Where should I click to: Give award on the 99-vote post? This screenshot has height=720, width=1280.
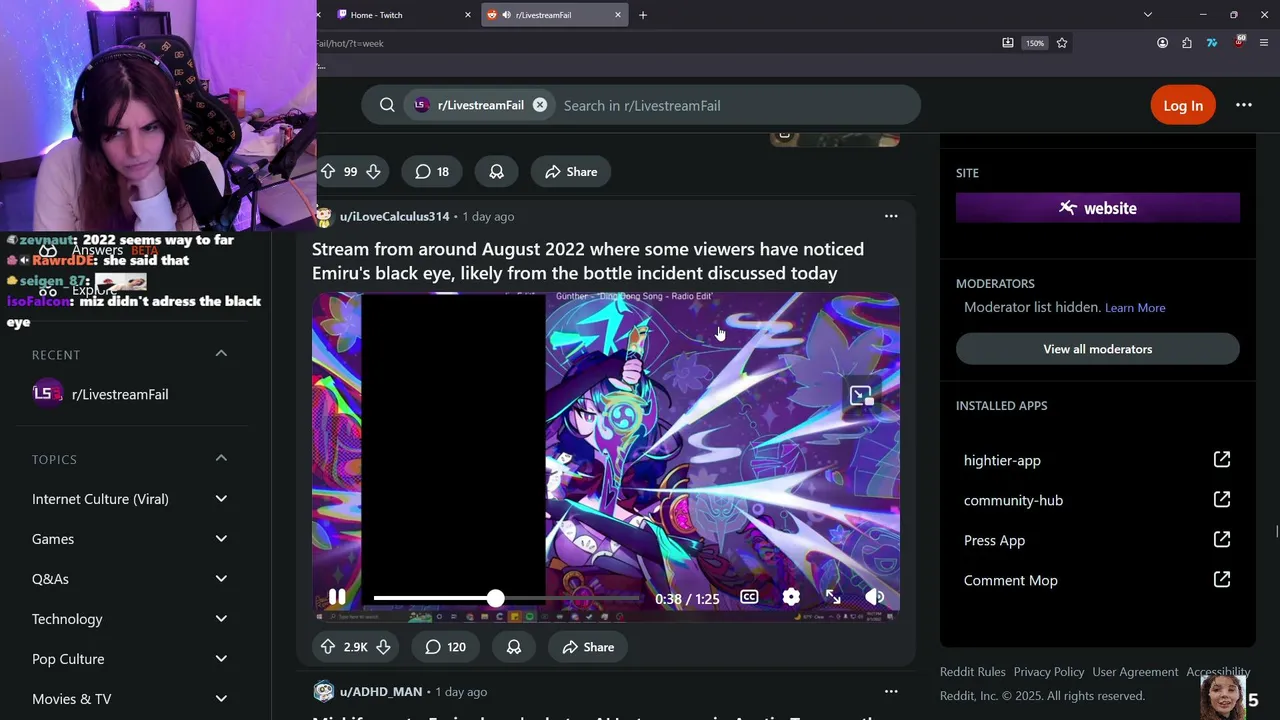coord(496,172)
